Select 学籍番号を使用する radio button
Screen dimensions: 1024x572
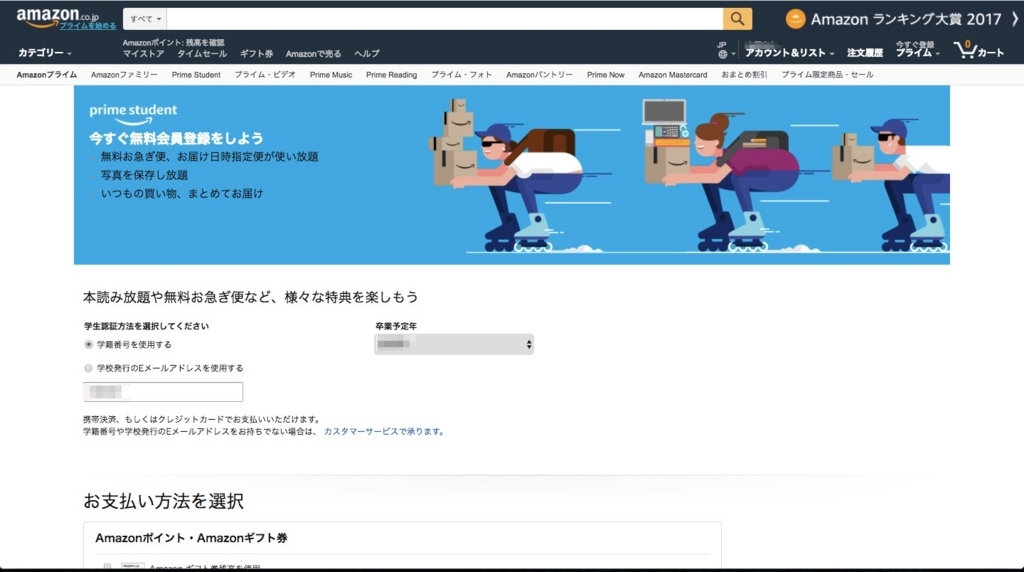tap(89, 344)
